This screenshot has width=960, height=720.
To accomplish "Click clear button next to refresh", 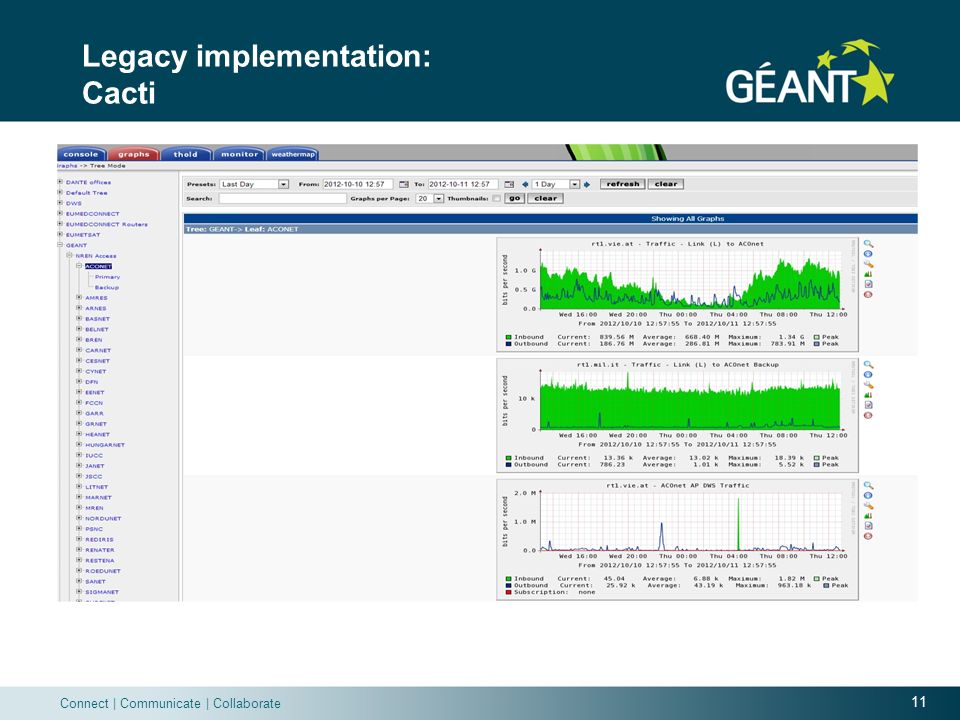I will [x=666, y=184].
